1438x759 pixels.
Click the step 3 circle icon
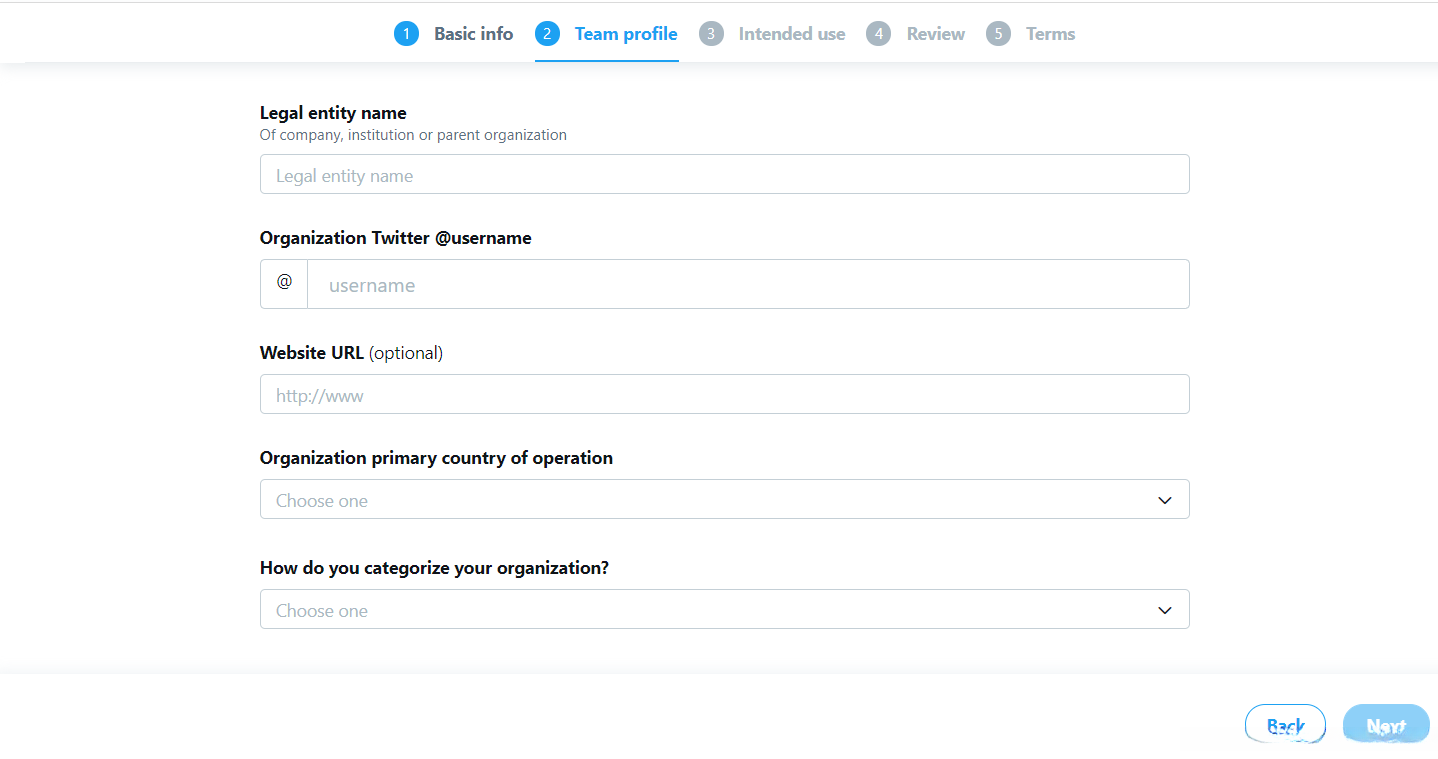711,34
